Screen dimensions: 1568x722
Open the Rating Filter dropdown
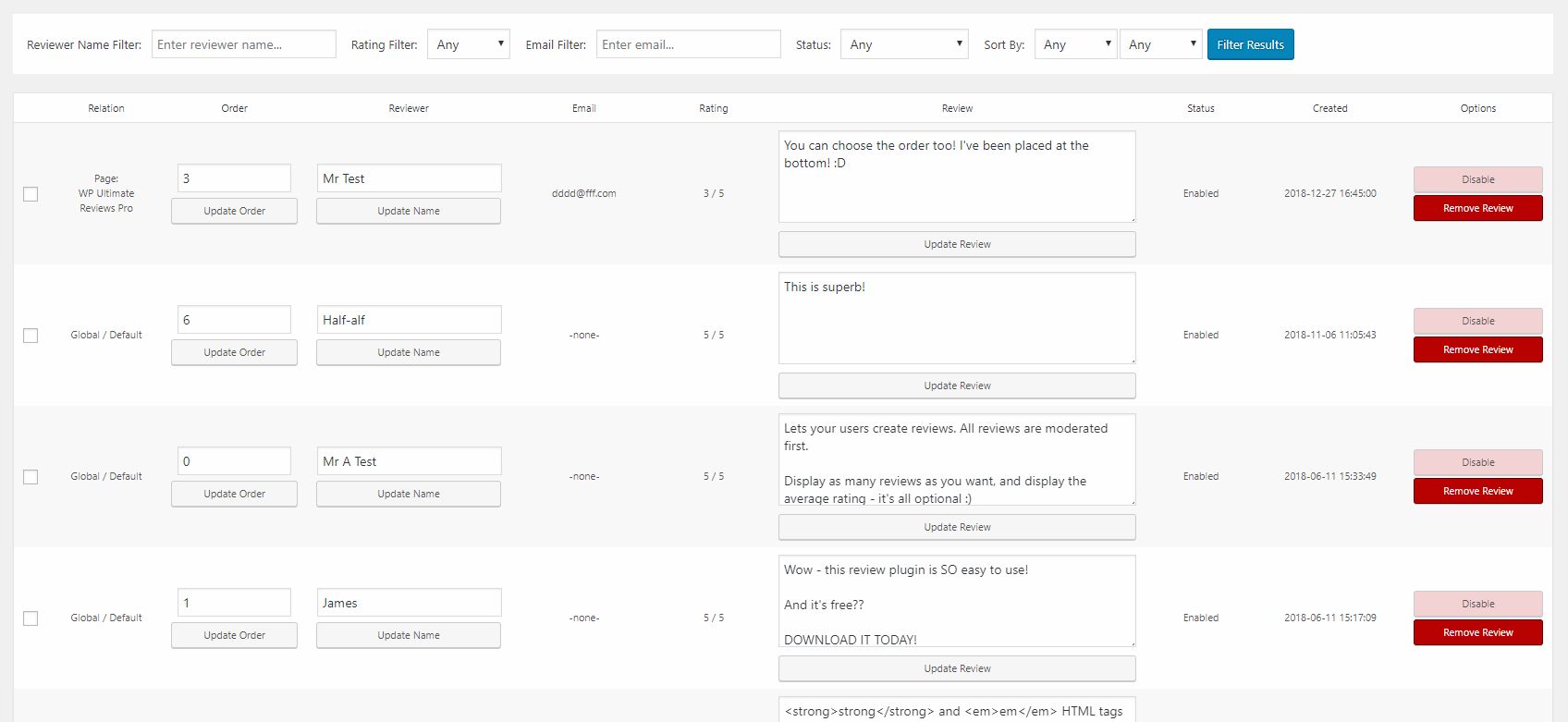pos(468,44)
